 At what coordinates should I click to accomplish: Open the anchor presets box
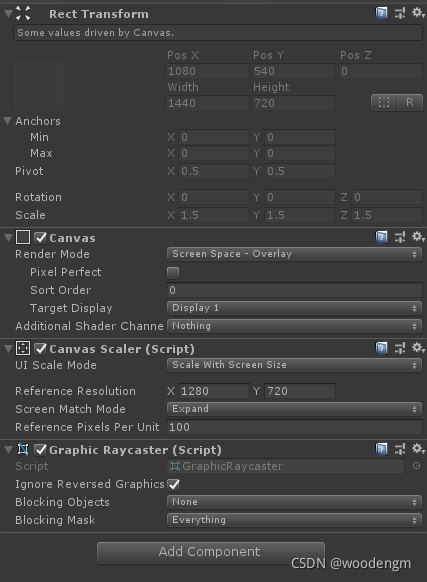pyautogui.click(x=39, y=86)
